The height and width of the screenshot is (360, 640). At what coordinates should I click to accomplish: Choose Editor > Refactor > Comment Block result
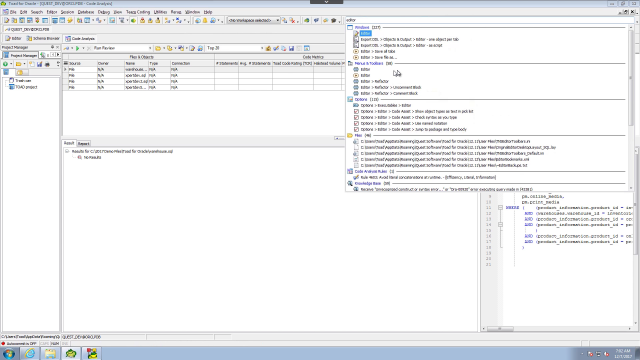pos(389,93)
